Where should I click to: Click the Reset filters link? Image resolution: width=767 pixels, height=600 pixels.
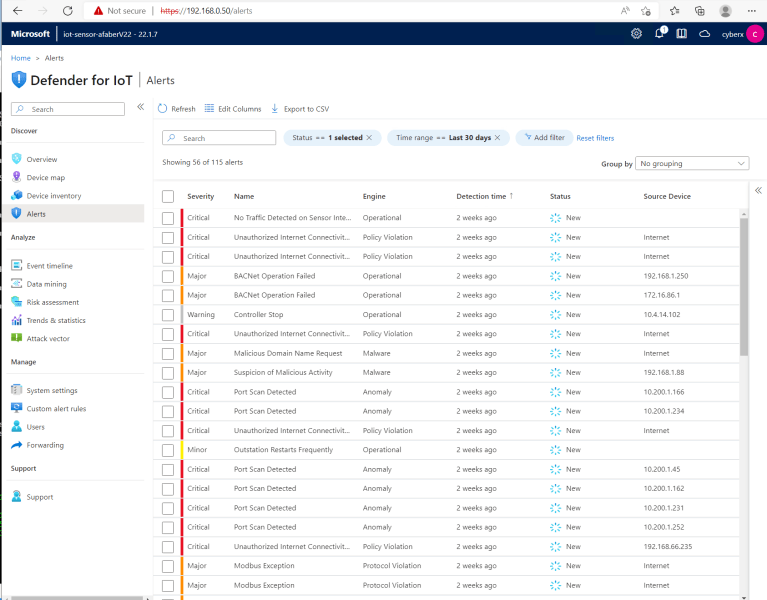pos(595,138)
